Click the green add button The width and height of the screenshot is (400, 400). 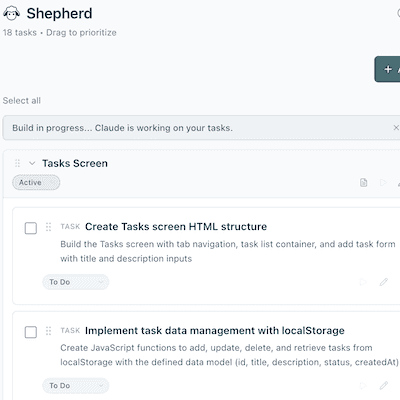pos(387,69)
